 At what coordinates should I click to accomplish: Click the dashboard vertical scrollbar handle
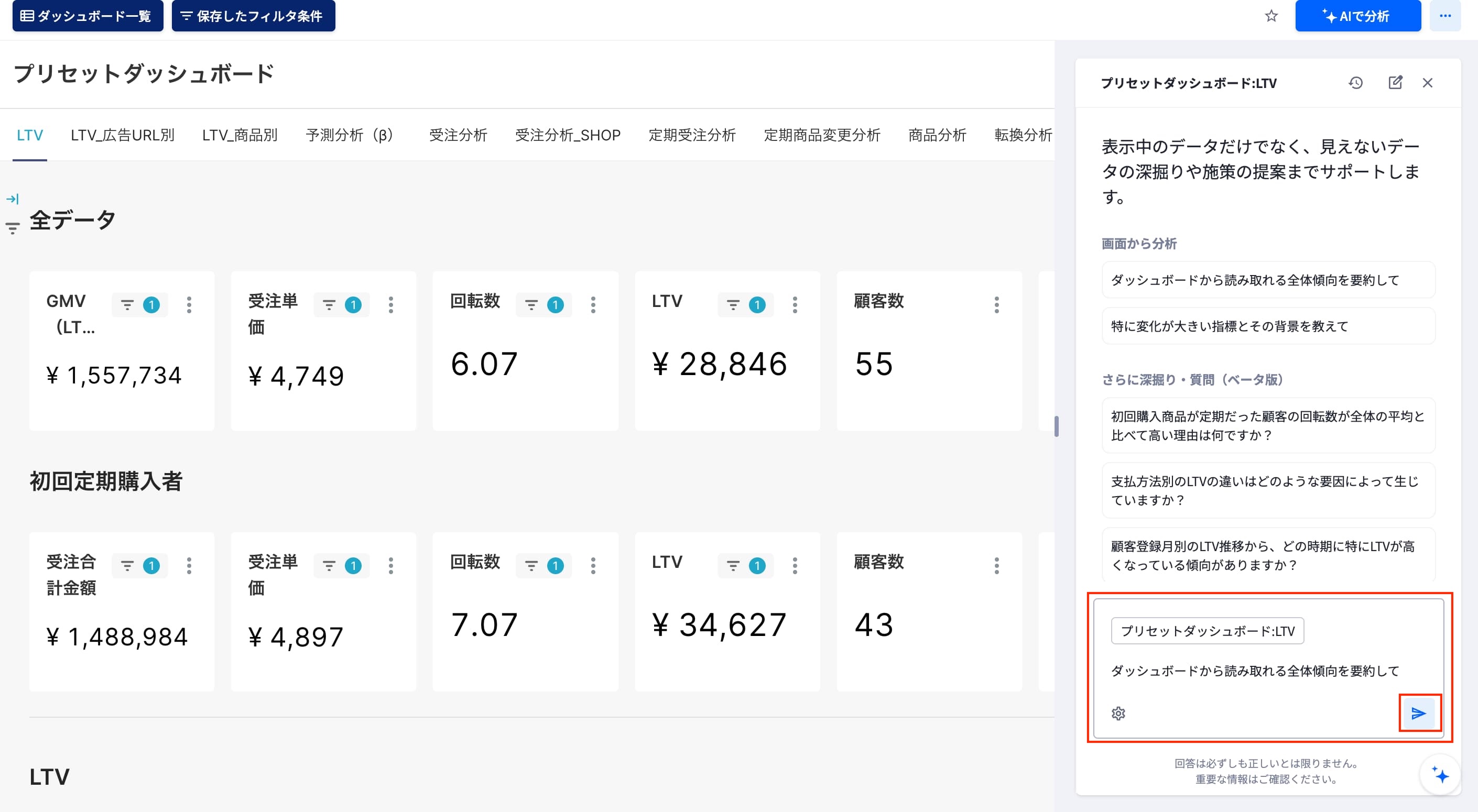tap(1056, 426)
